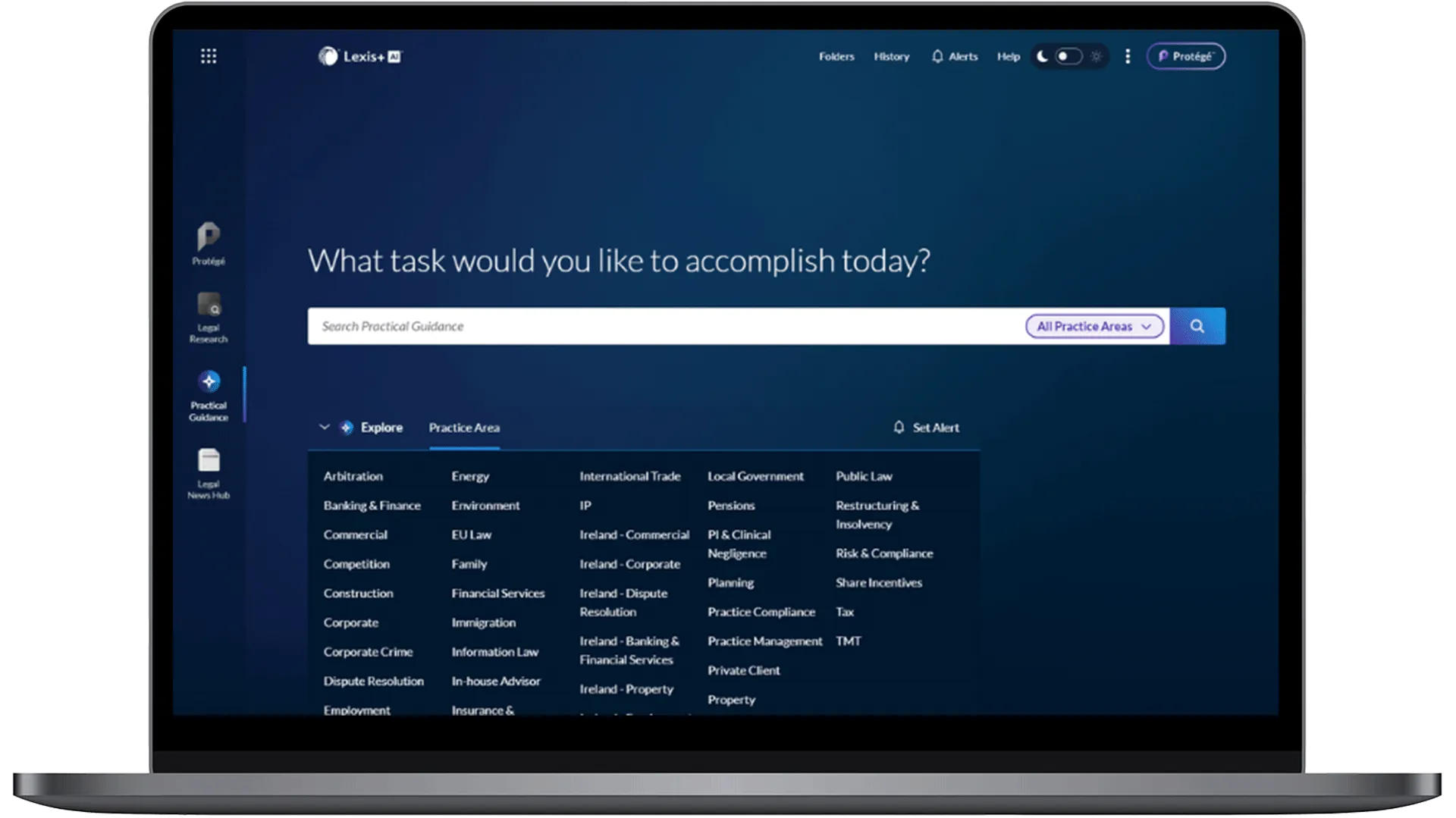Toggle the dark/light mode switch

point(1068,56)
